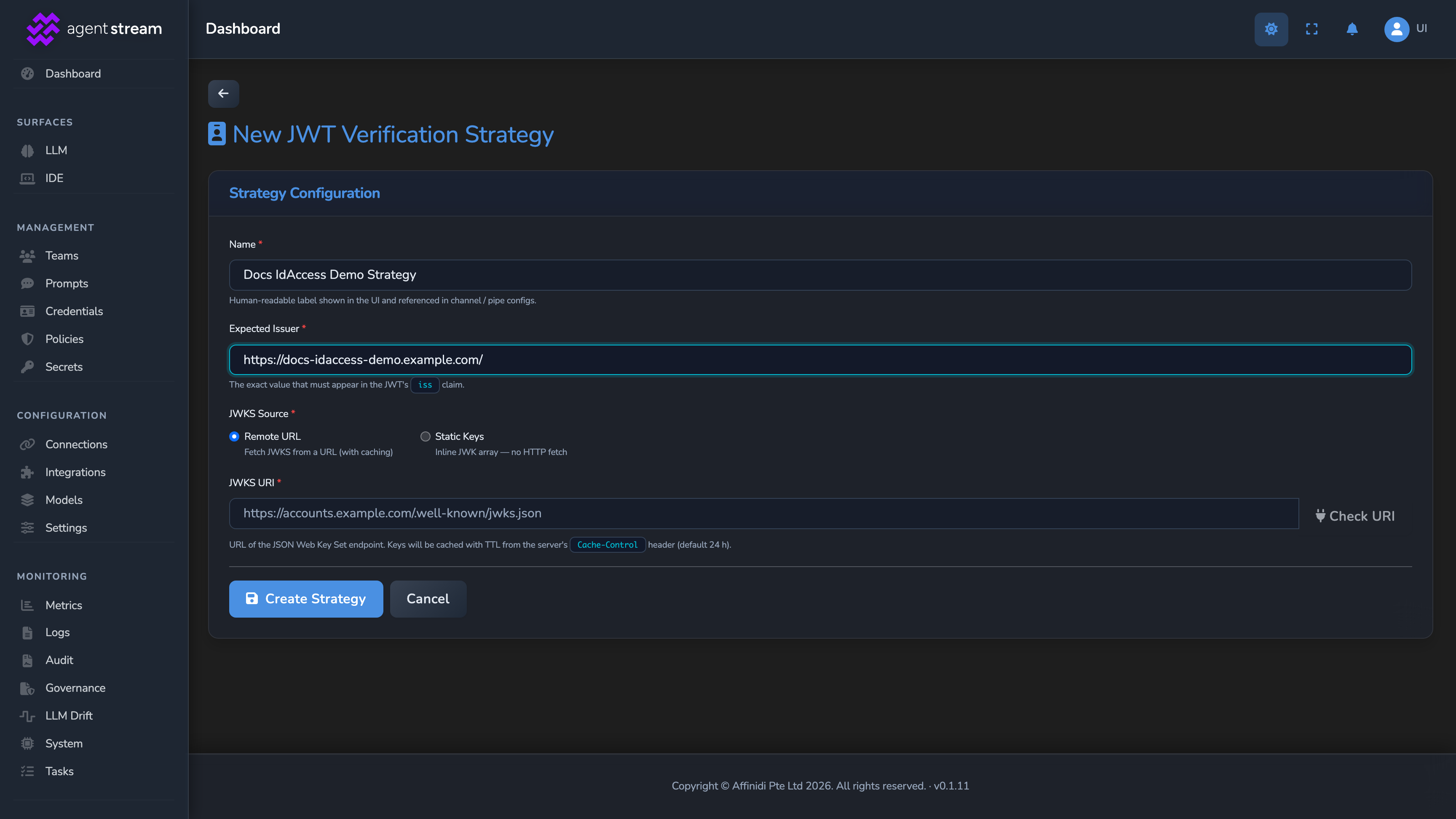1456x819 pixels.
Task: Open Prompts in the sidebar
Action: (94, 284)
